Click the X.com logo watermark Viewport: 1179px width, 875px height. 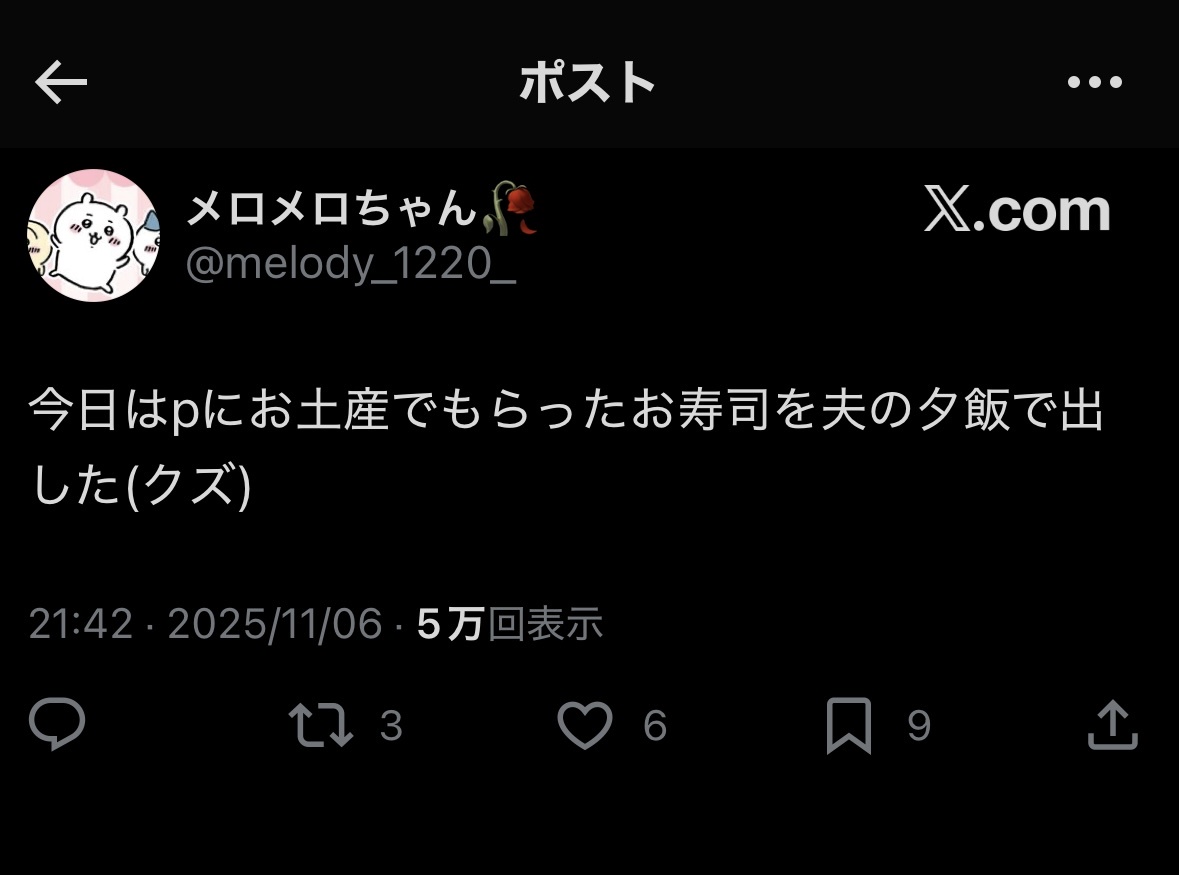1017,210
